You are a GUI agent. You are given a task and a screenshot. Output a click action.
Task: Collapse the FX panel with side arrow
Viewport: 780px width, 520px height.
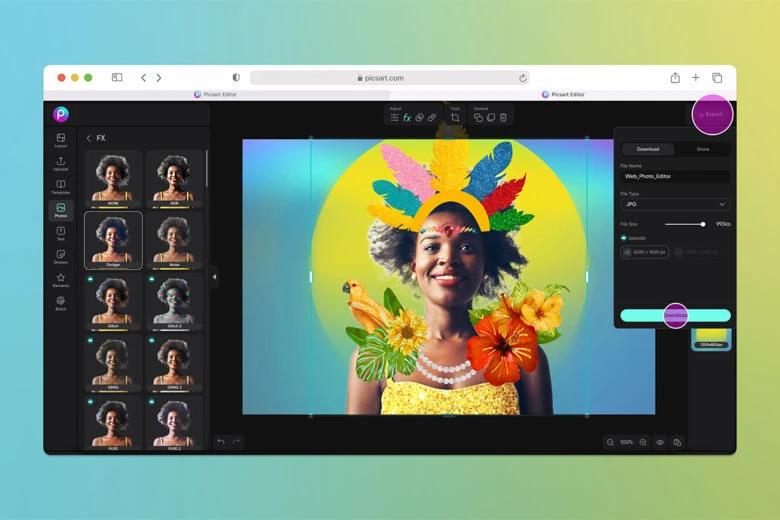click(x=214, y=276)
